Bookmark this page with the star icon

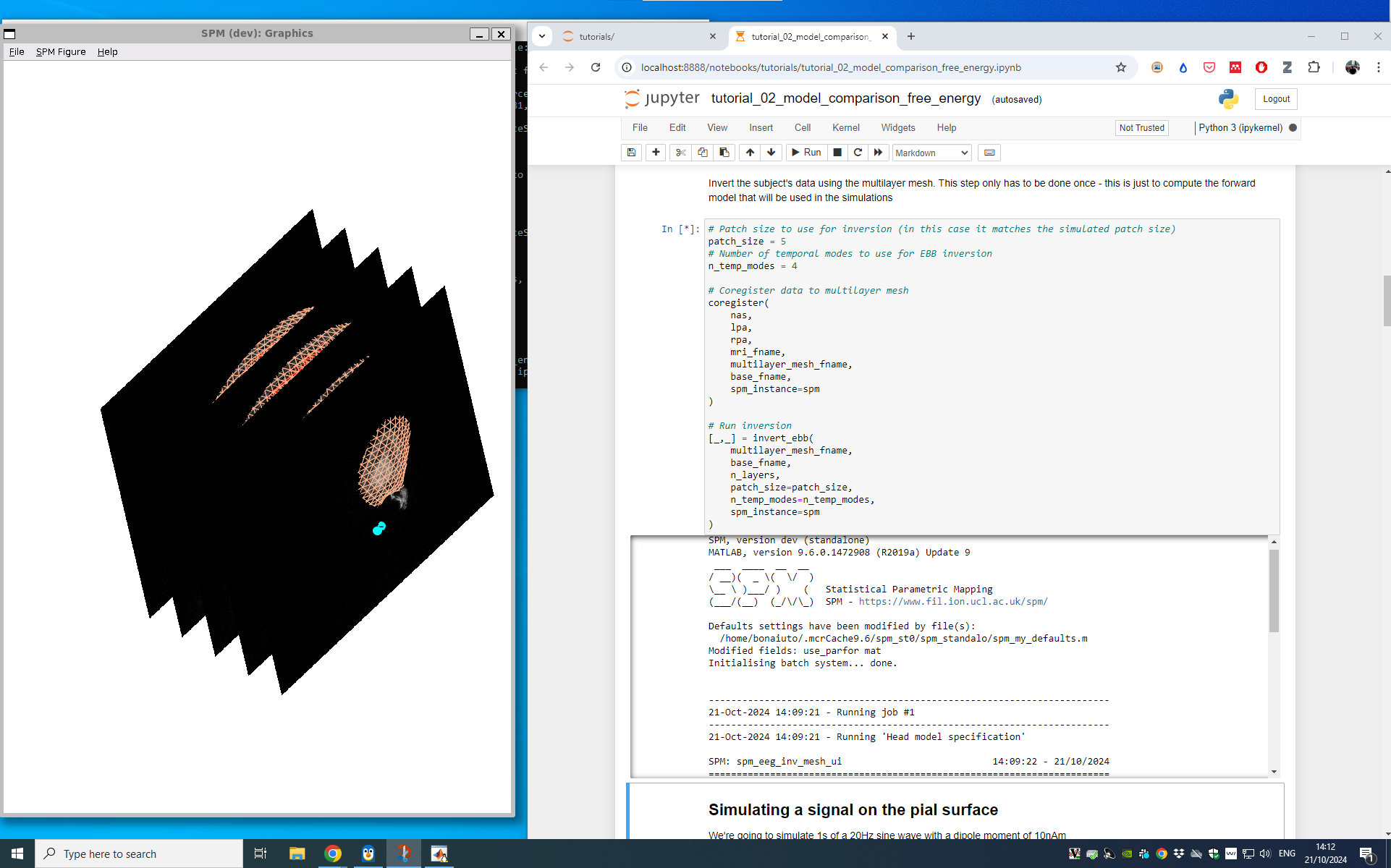[1120, 67]
